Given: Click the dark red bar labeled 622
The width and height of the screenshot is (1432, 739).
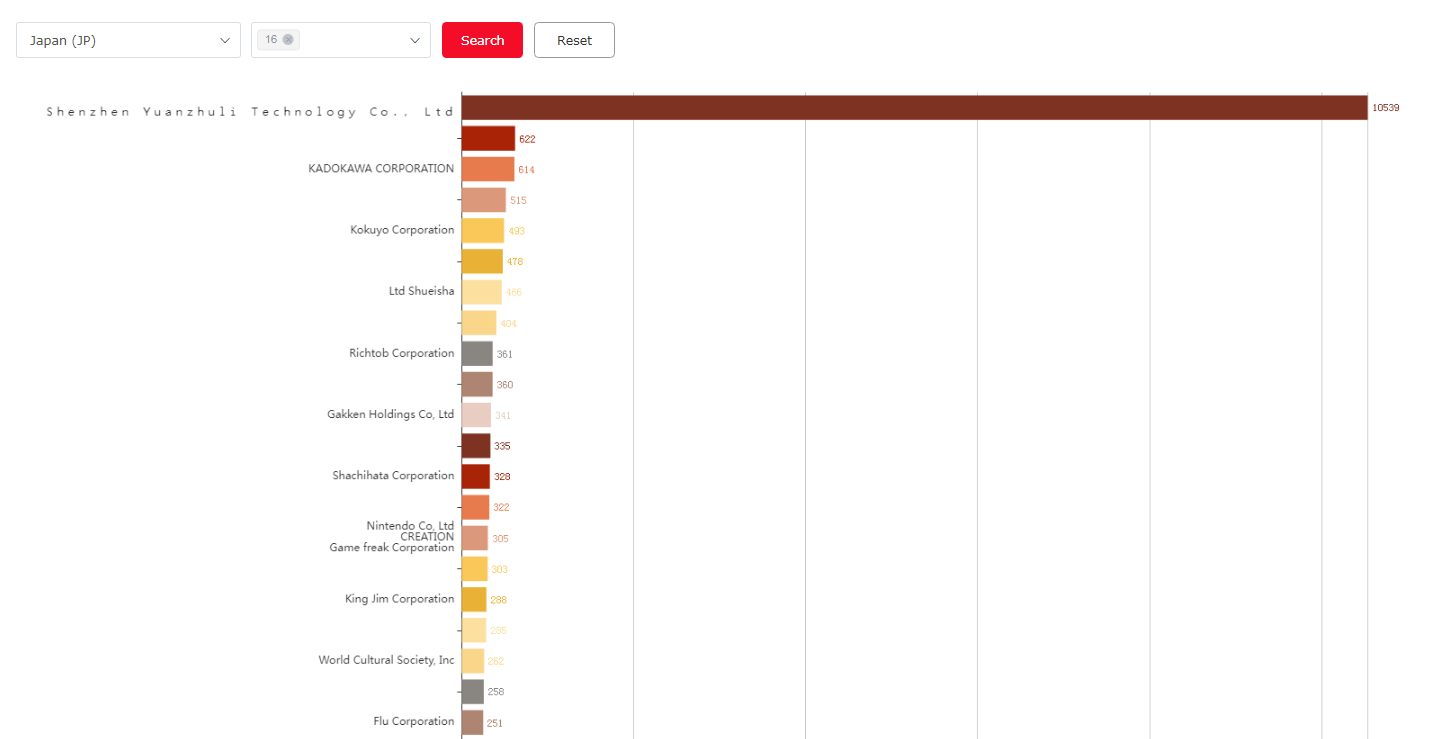Looking at the screenshot, I should (x=488, y=139).
